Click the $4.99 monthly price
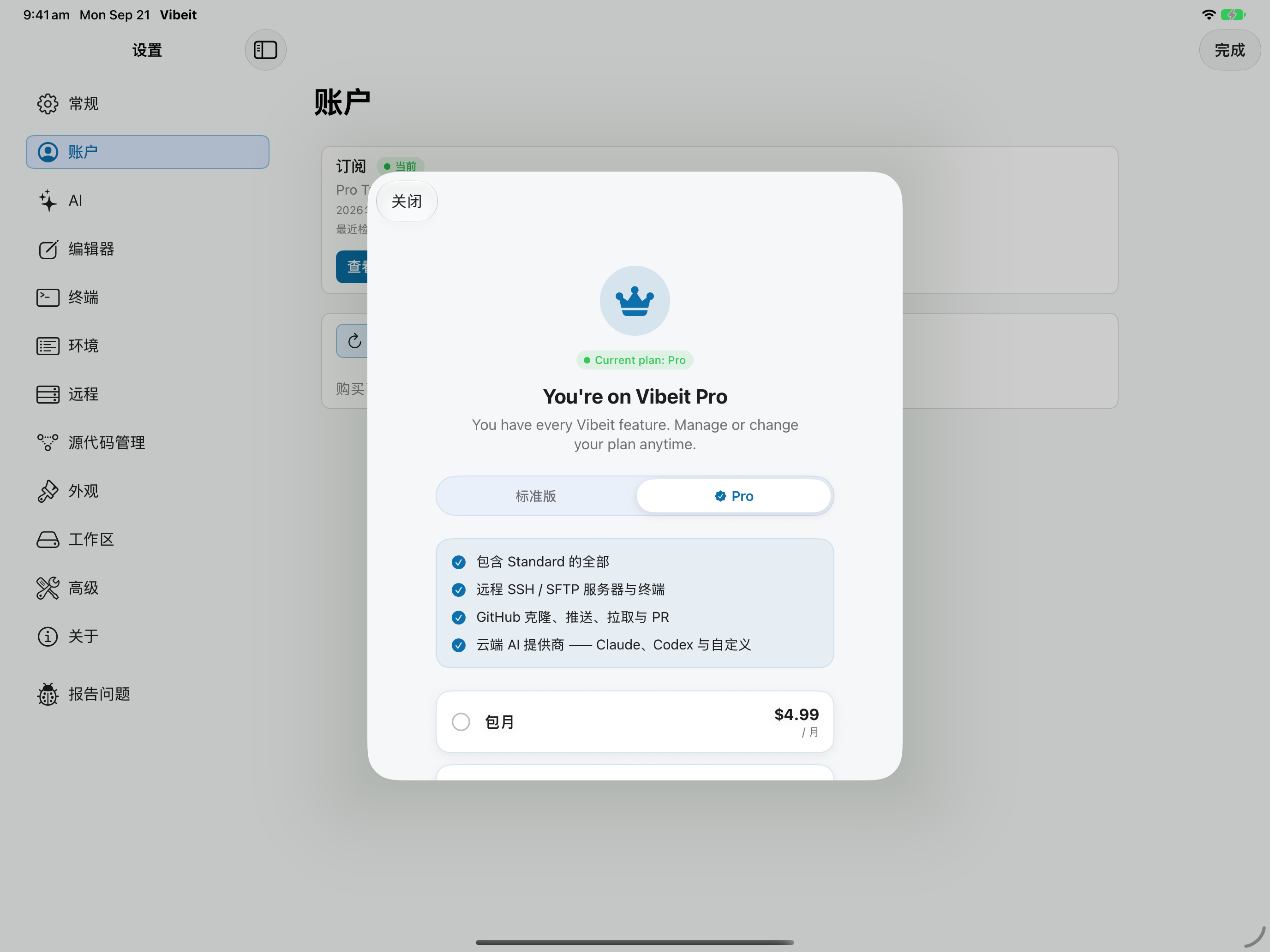This screenshot has height=952, width=1270. pyautogui.click(x=797, y=714)
